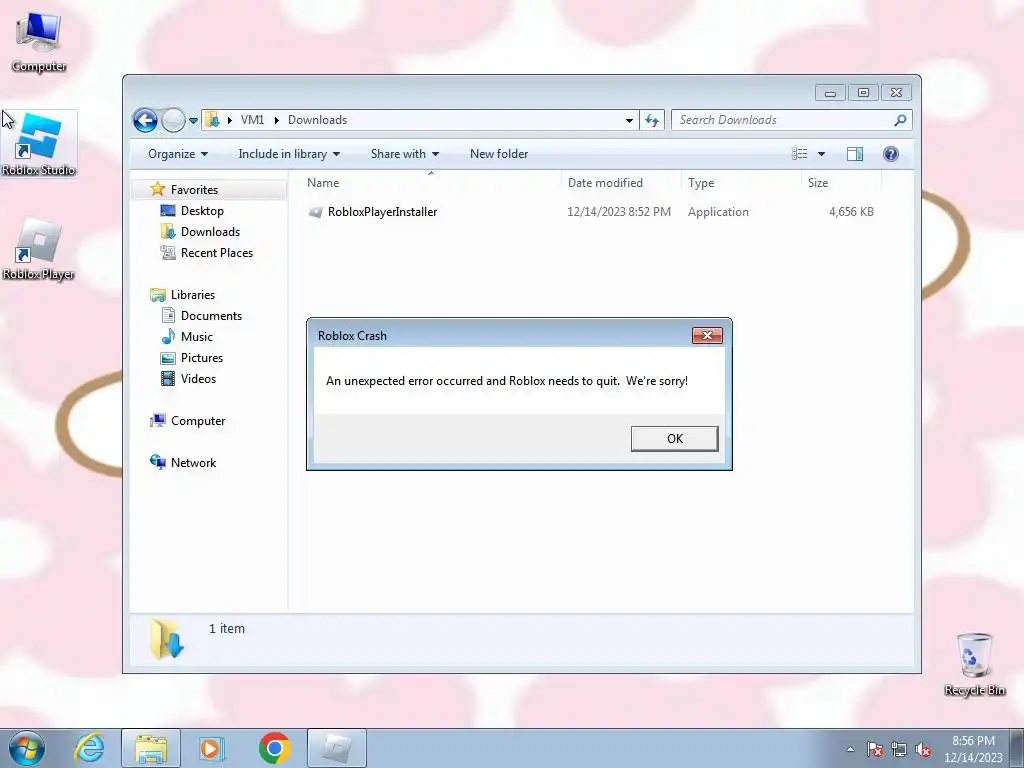Screen dimensions: 1024x768
Task: Open Desktop under Favorites
Action: pos(202,211)
